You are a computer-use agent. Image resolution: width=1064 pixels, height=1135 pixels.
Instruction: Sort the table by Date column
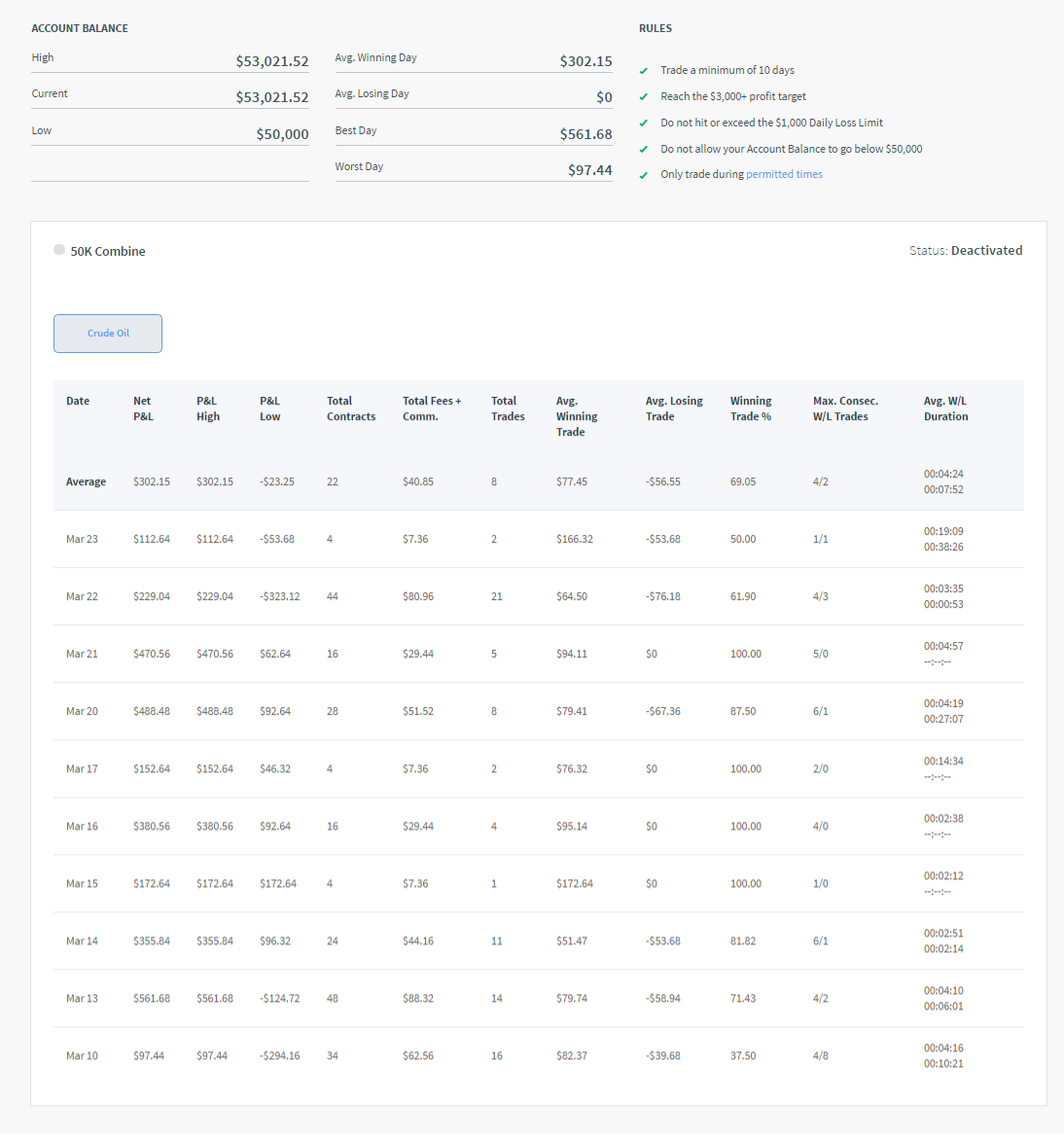[78, 401]
